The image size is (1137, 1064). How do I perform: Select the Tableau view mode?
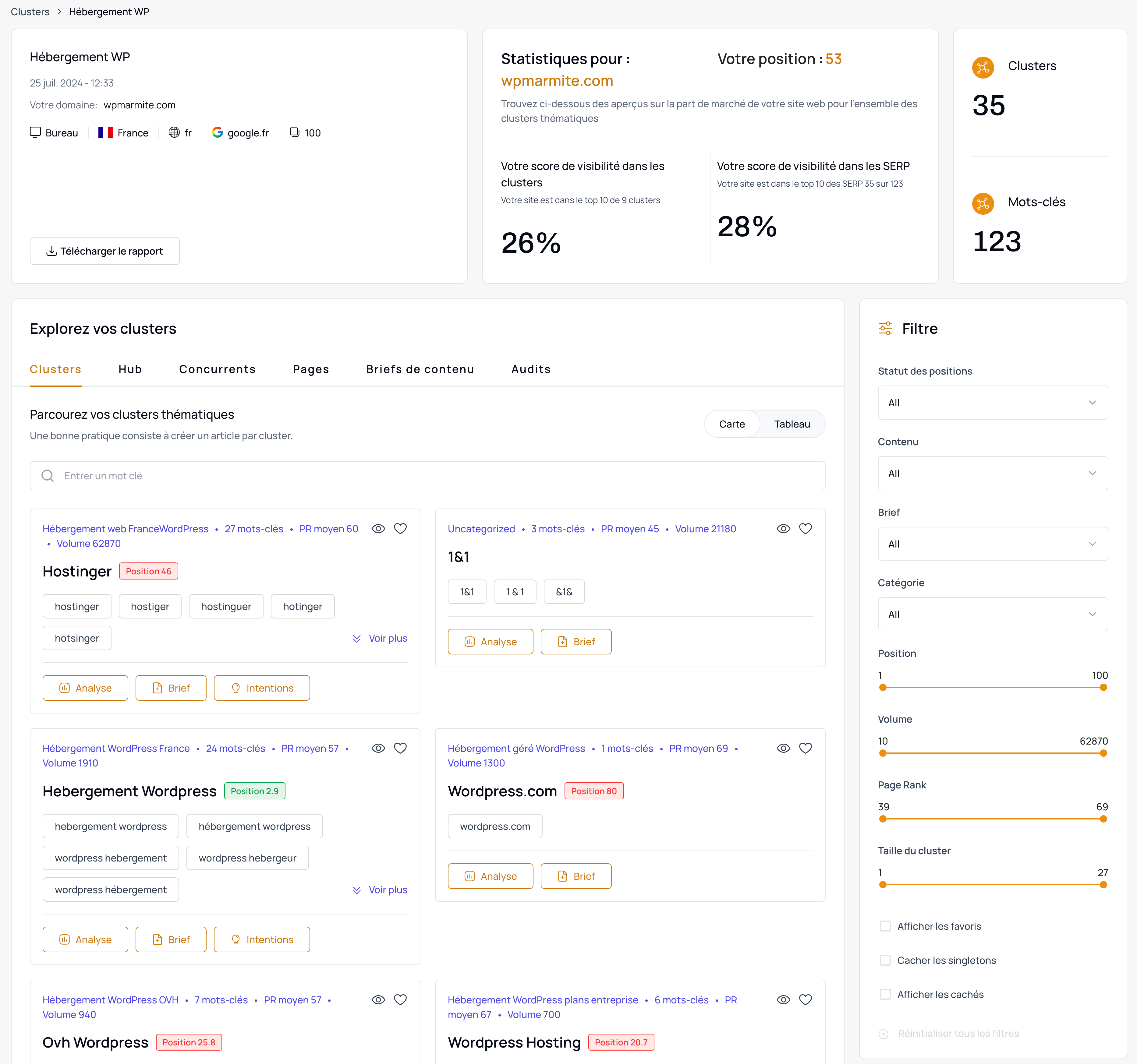coord(792,424)
